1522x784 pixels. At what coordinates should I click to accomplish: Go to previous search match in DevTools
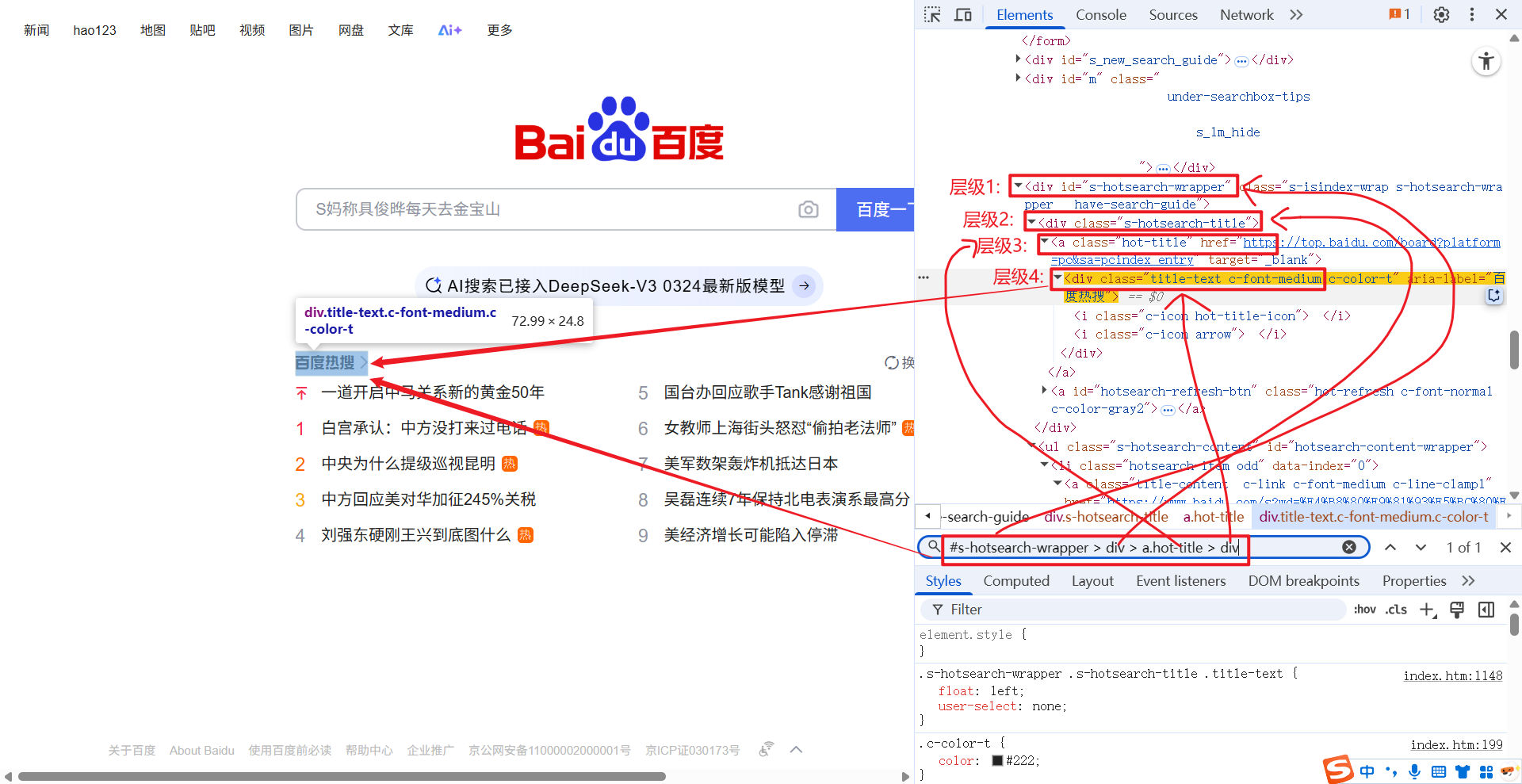point(1390,547)
